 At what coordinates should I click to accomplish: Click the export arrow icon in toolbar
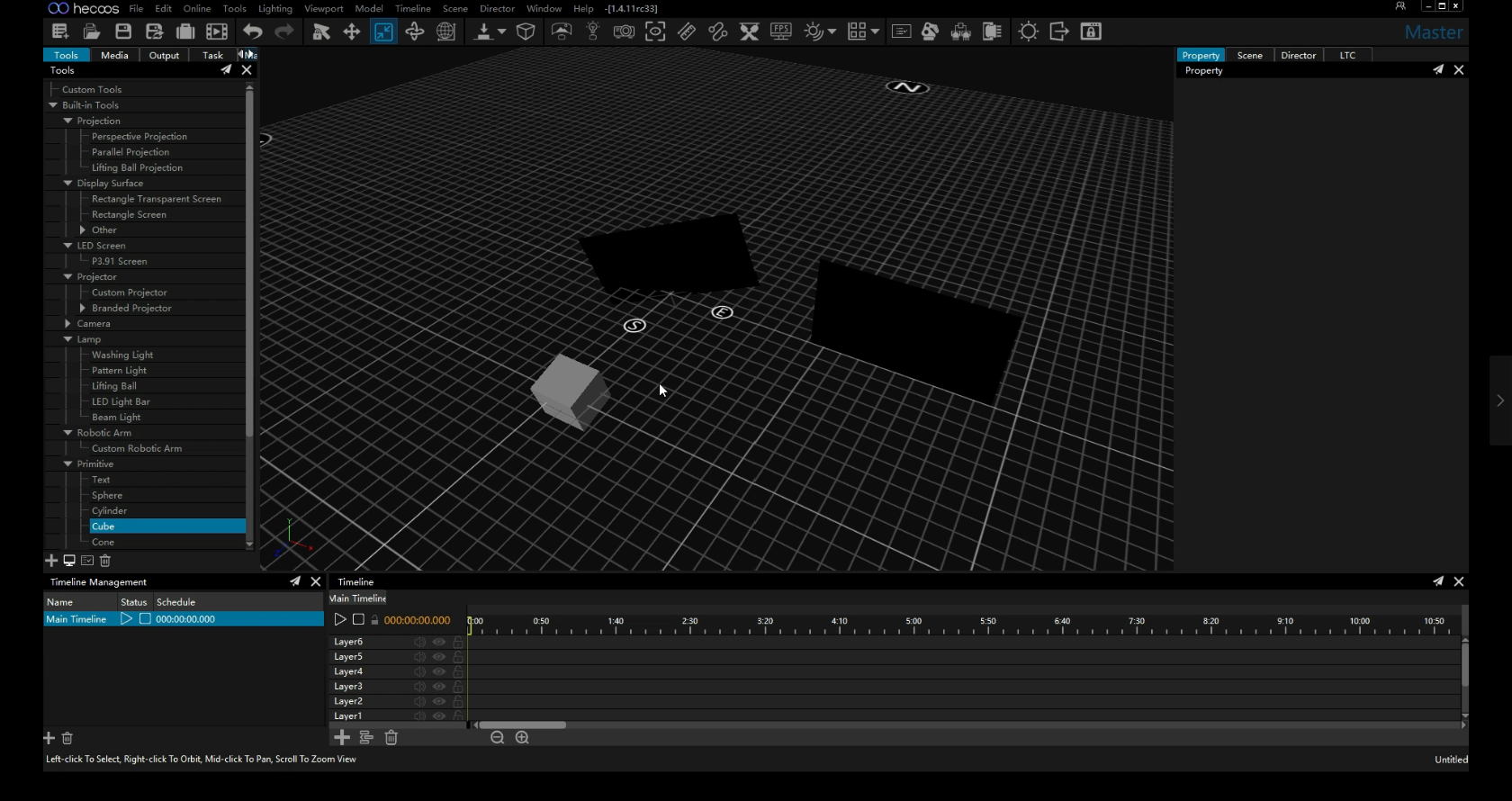point(1059,31)
